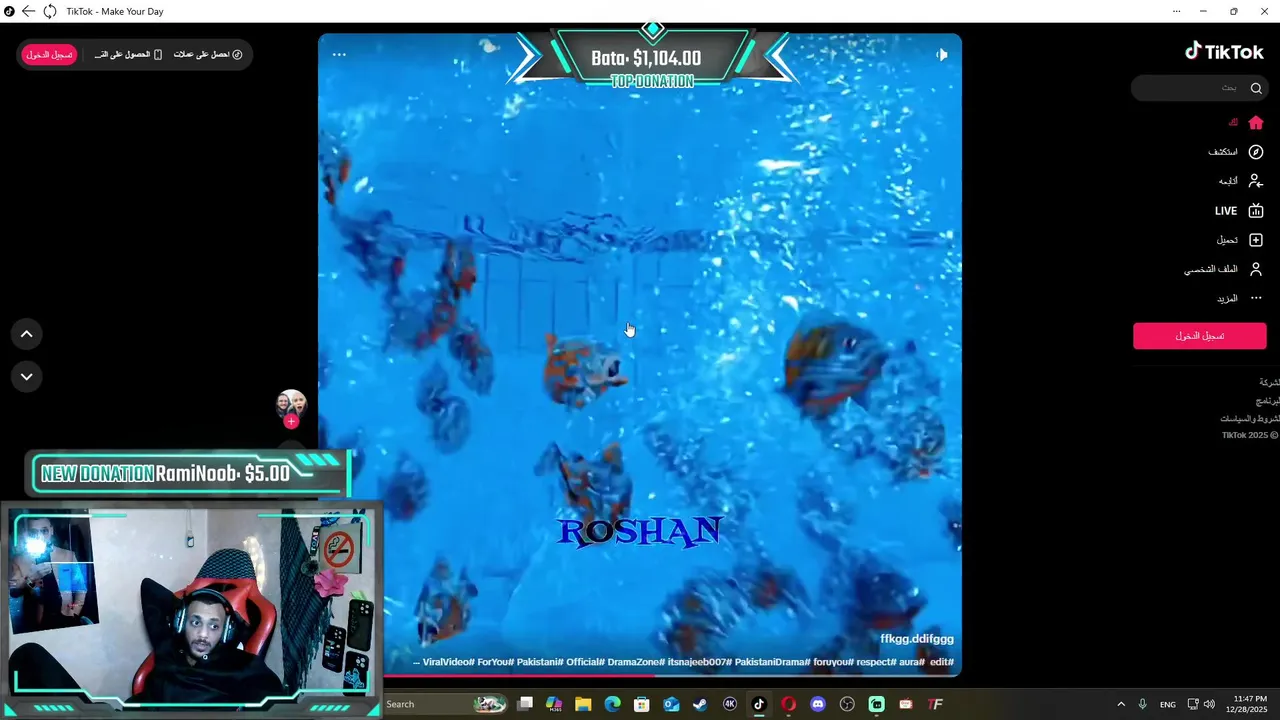Open Microsoft Edge from the taskbar
Viewport: 1280px width, 720px height.
[x=612, y=704]
